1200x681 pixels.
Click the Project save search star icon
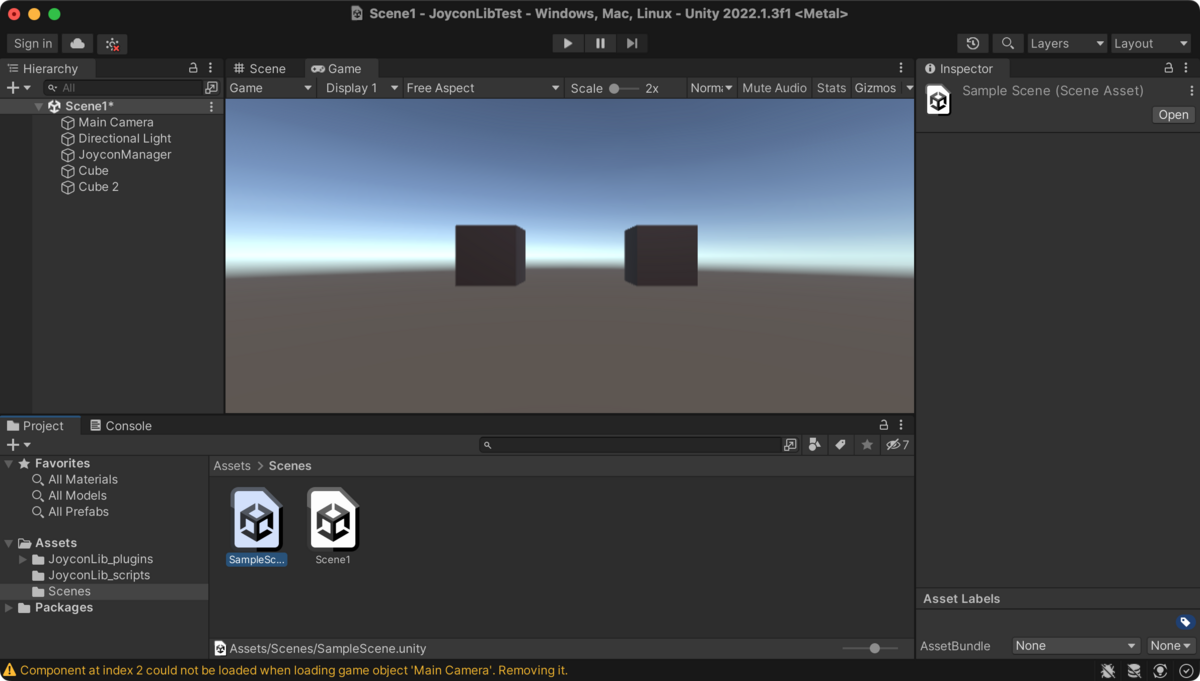[867, 445]
